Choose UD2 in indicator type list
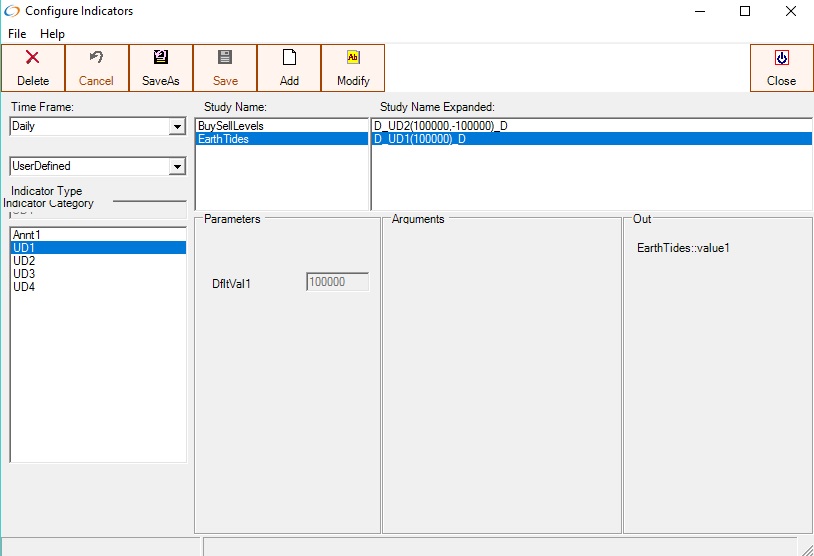 click(24, 261)
